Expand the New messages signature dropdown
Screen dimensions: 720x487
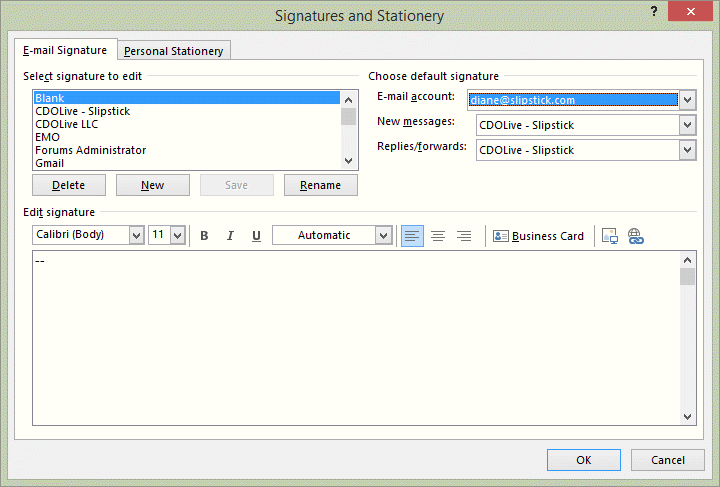coord(687,125)
